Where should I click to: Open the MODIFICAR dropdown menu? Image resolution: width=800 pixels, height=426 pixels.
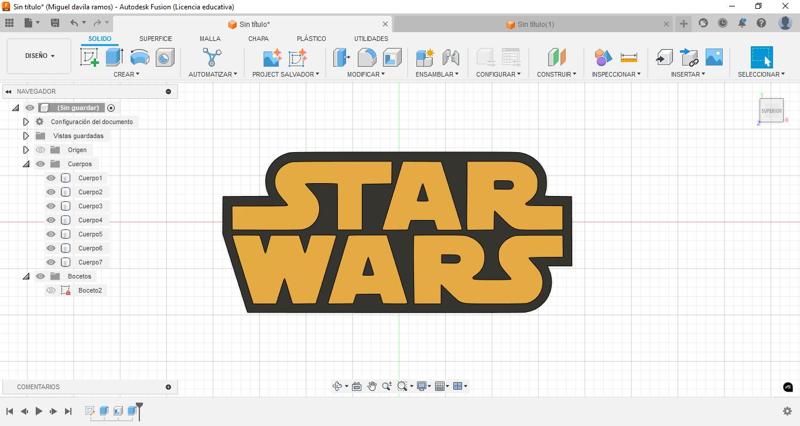tap(366, 74)
